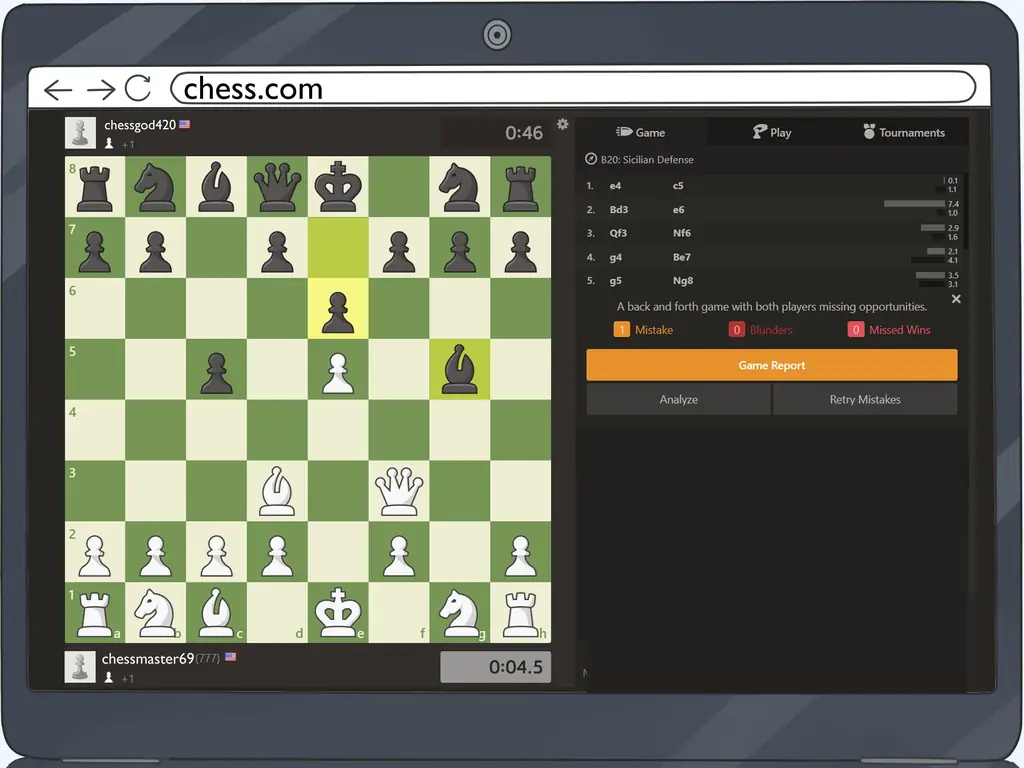Viewport: 1024px width, 768px height.
Task: Go back with the browser back arrow
Action: point(57,89)
